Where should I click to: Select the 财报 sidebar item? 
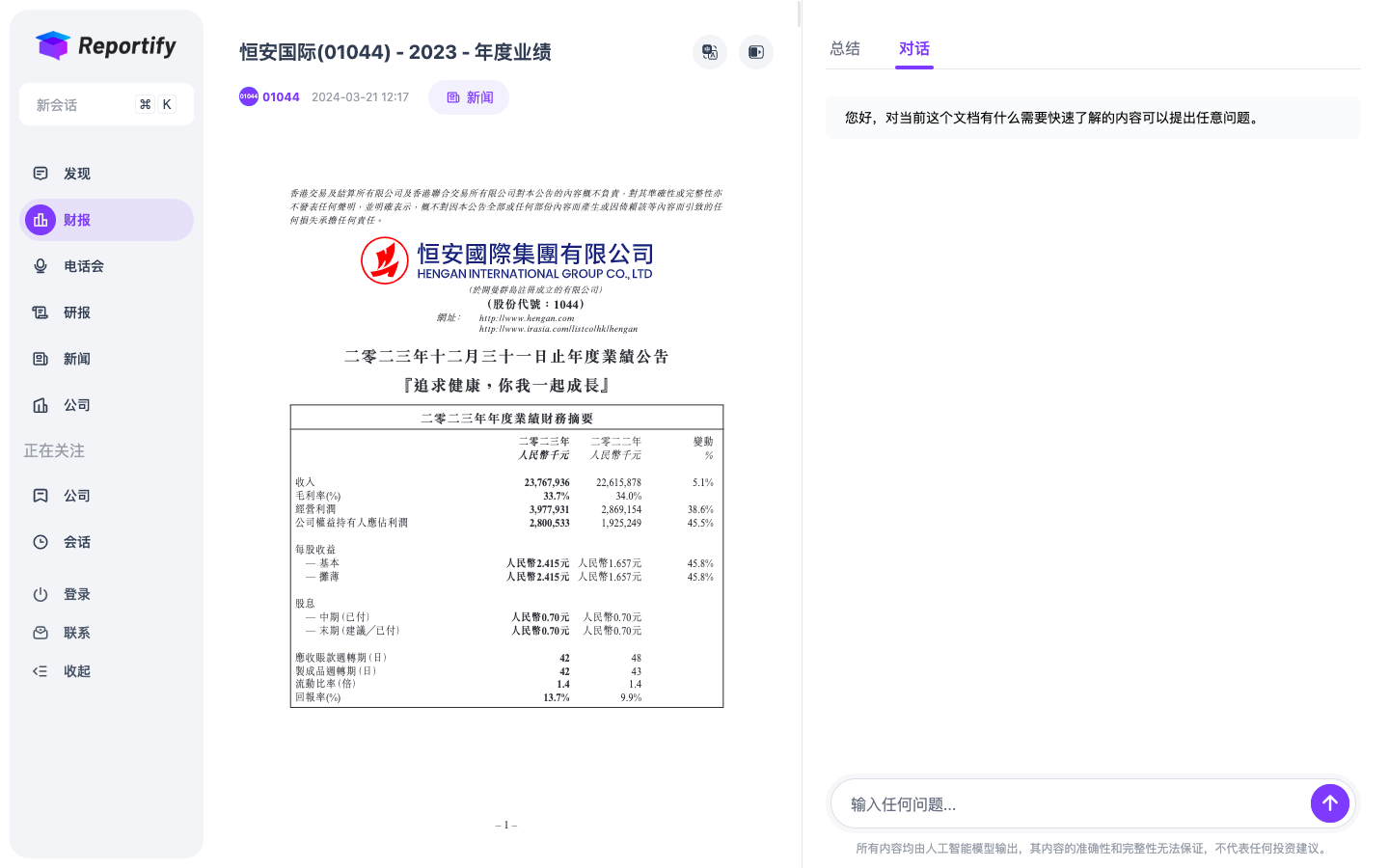tap(106, 220)
